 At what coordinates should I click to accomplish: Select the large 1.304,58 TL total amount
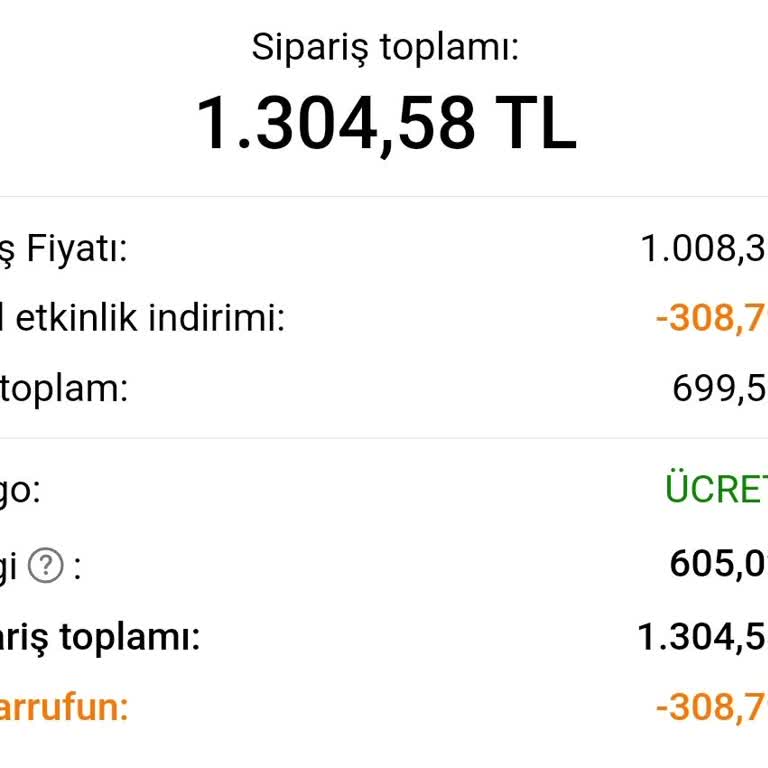pos(385,123)
